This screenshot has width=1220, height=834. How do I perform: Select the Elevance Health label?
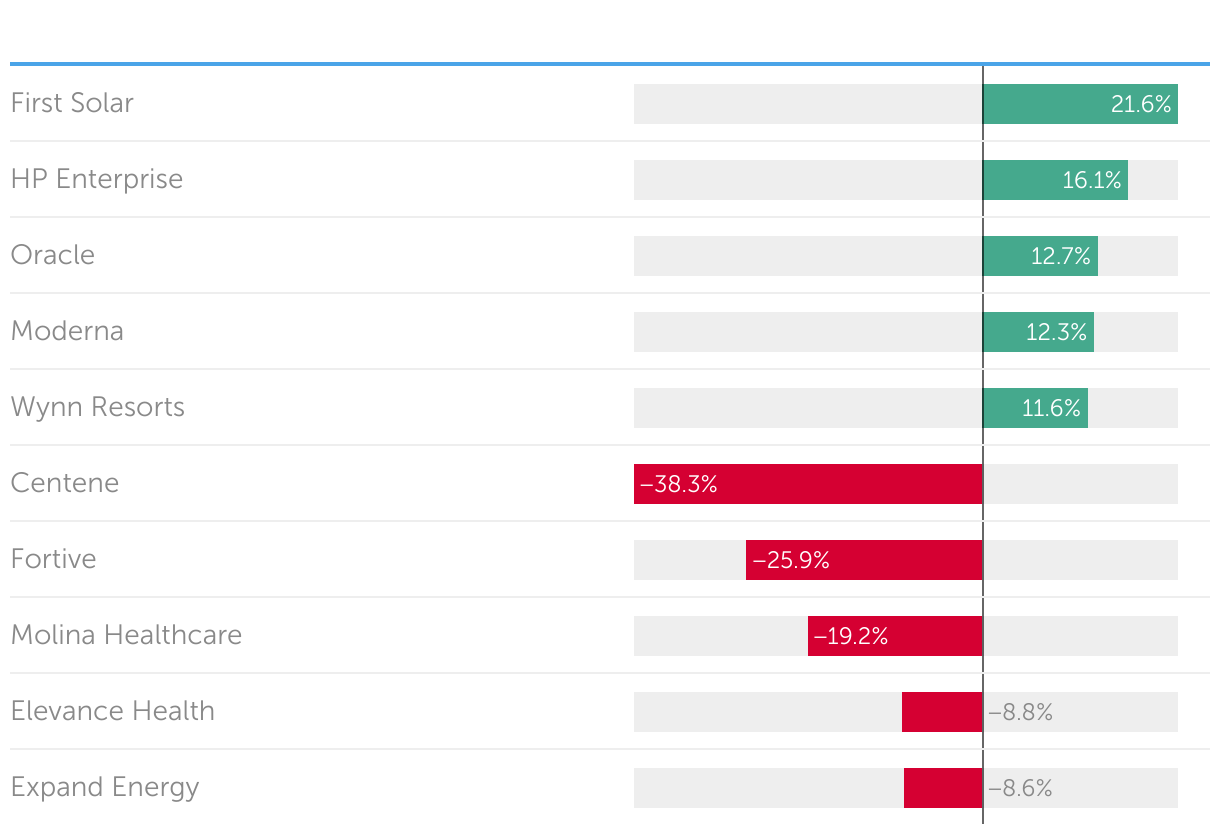(113, 711)
